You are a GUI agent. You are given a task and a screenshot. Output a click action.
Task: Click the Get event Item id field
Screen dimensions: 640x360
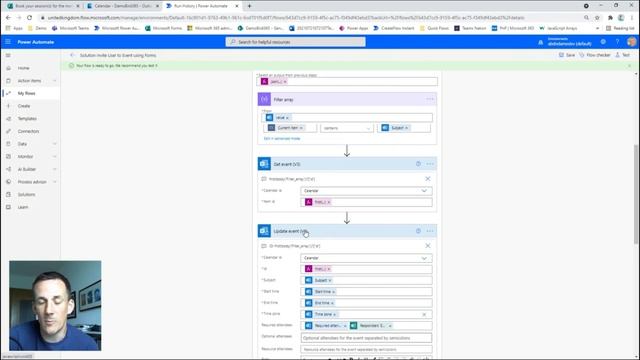pos(366,202)
